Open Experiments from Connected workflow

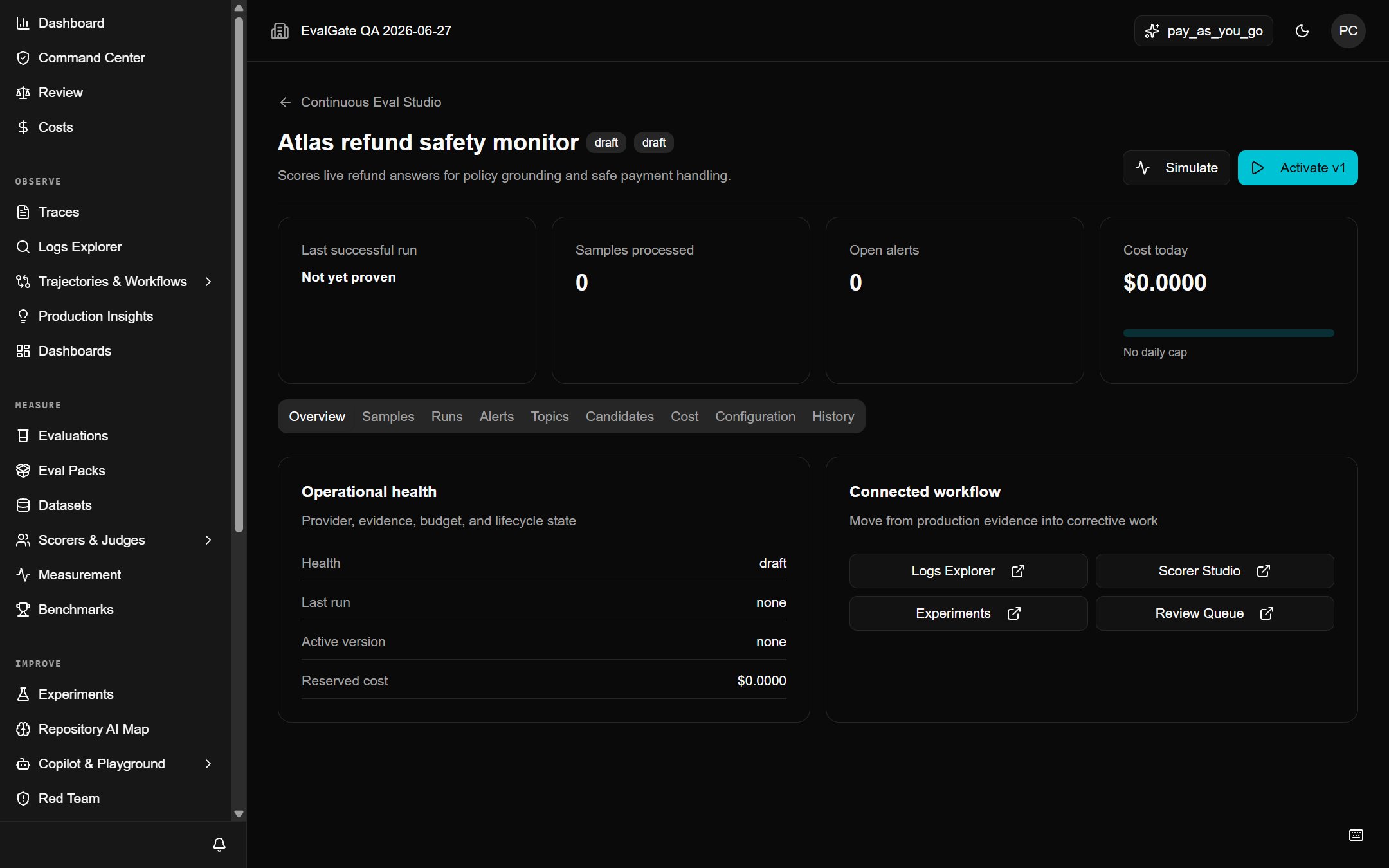point(968,613)
